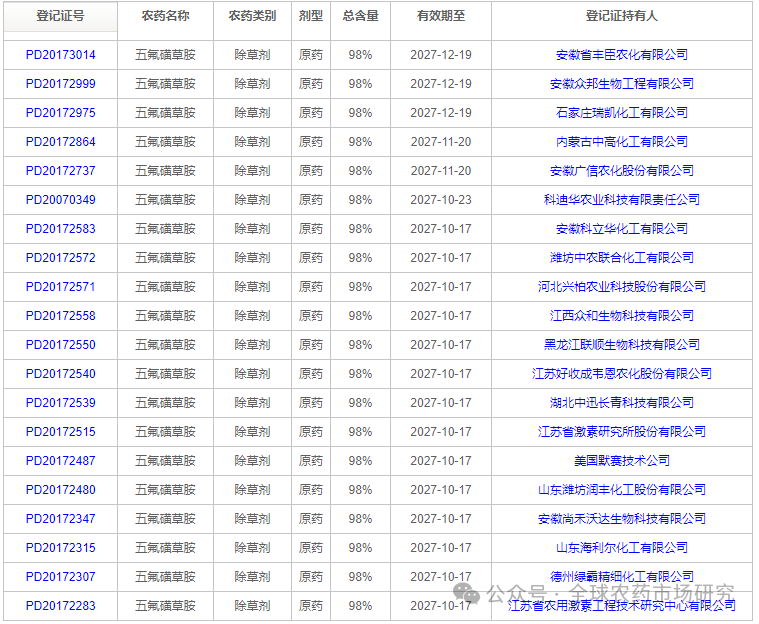
Task: Click holder 石家庄瑞凯化工有限公司
Action: click(622, 113)
